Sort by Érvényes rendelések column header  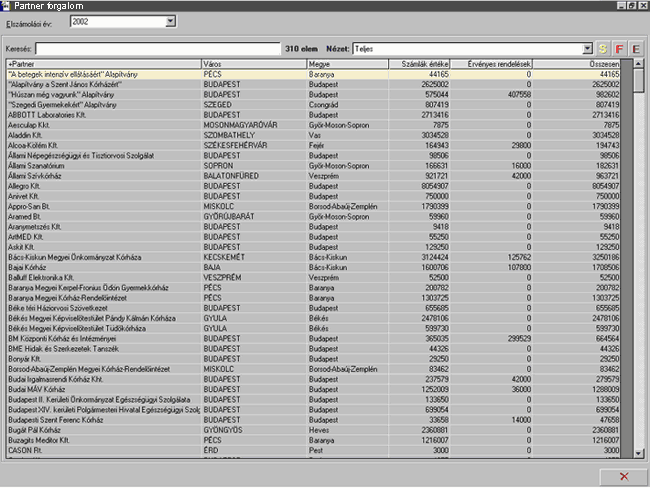pyautogui.click(x=491, y=64)
